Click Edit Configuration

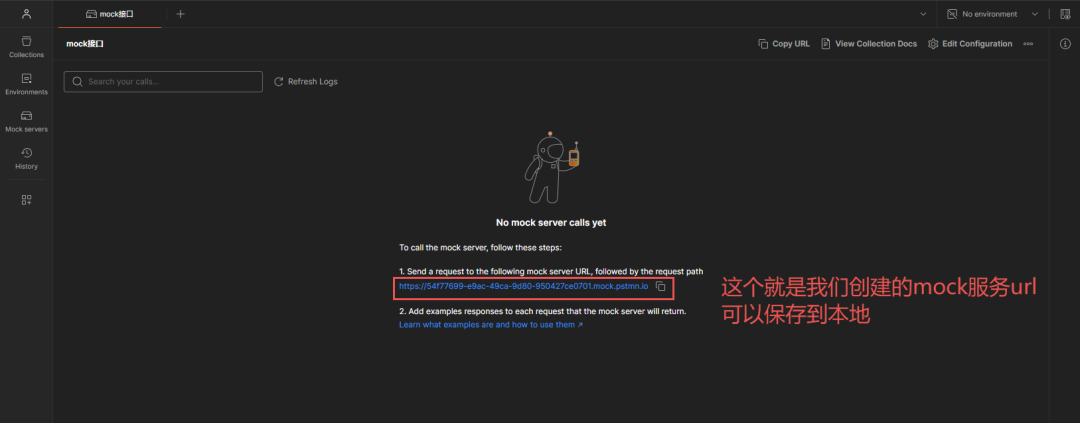970,43
